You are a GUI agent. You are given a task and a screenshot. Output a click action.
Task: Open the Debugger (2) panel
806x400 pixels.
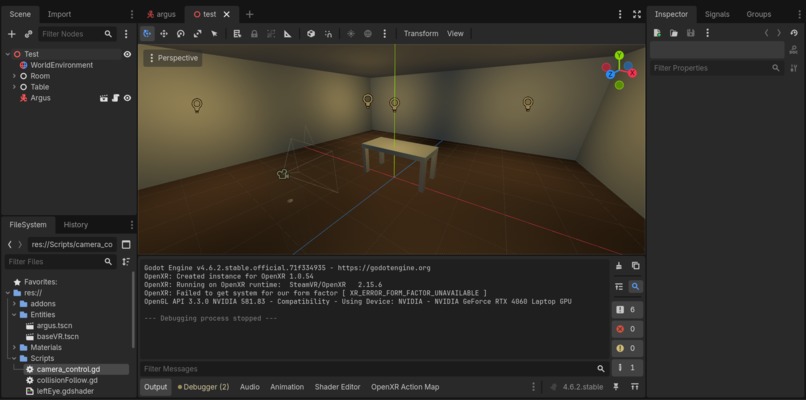[x=204, y=387]
